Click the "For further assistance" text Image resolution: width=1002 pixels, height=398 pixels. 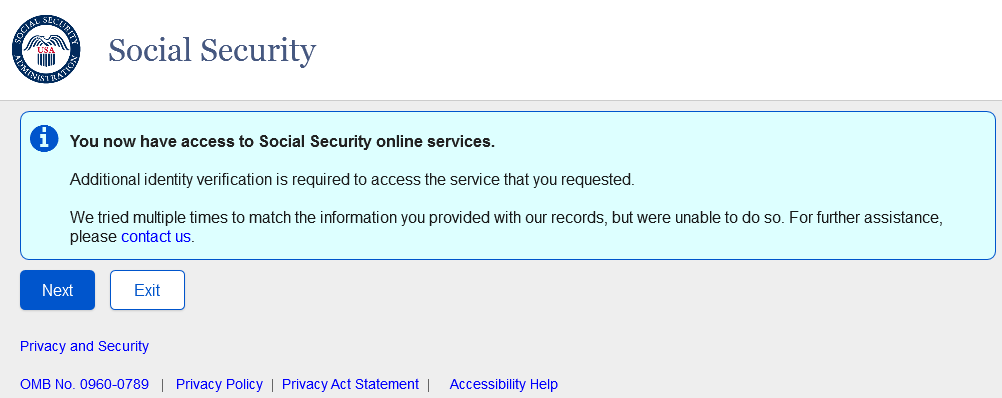(867, 218)
